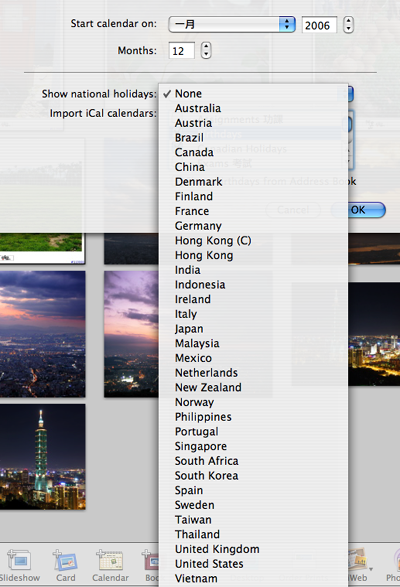Select New Zealand from list

pyautogui.click(x=254, y=387)
